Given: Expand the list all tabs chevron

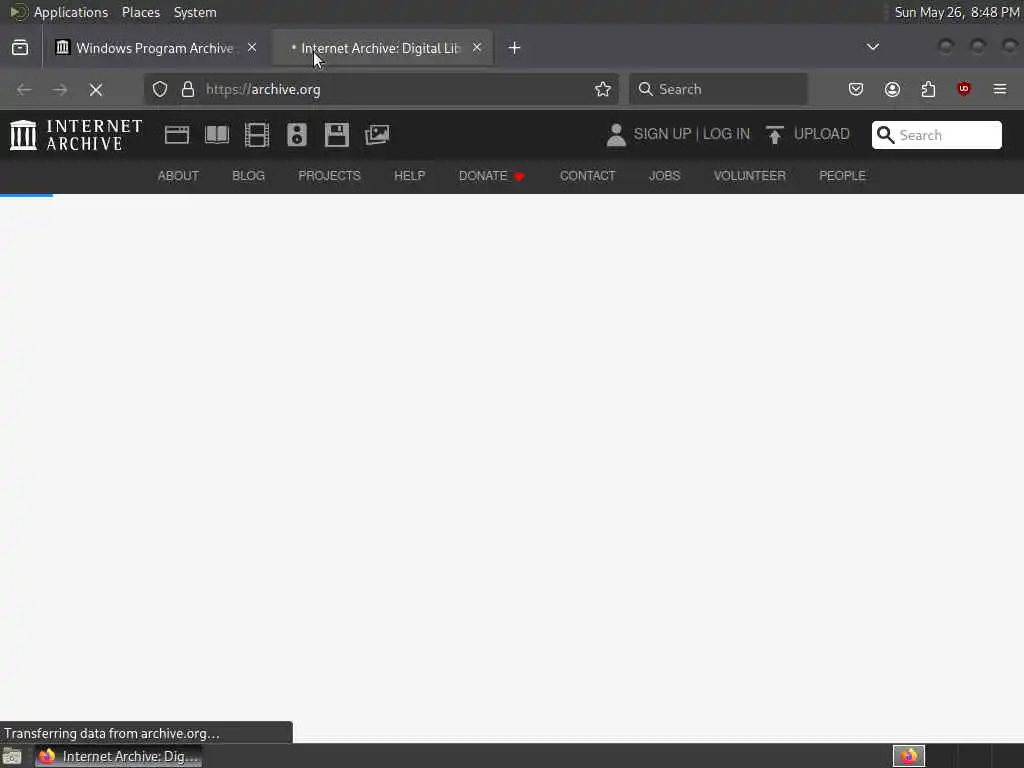Looking at the screenshot, I should (872, 47).
